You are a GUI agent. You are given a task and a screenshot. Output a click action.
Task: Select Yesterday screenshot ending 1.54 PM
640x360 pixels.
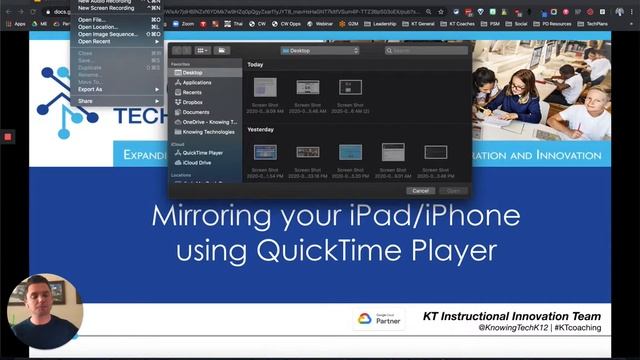pyautogui.click(x=265, y=160)
